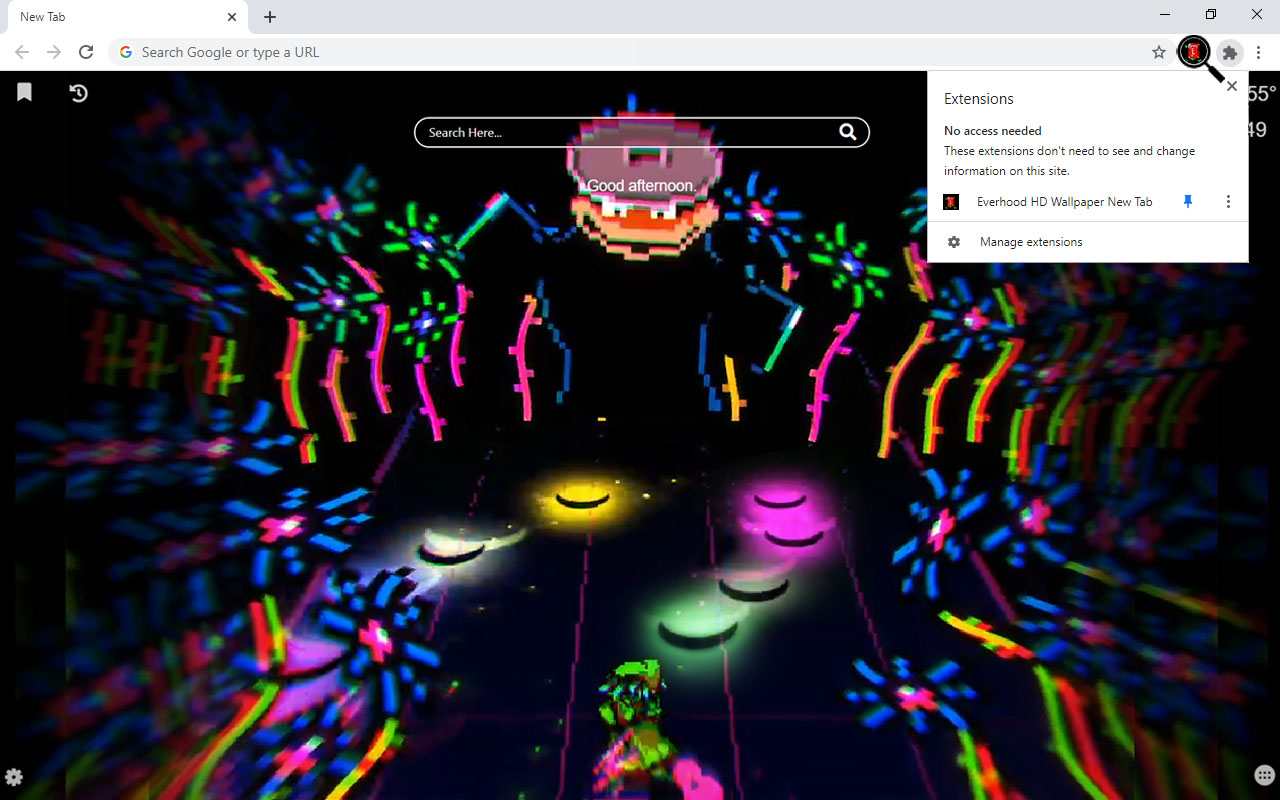Click the Google icon in address bar
This screenshot has height=800, width=1280.
(x=125, y=52)
